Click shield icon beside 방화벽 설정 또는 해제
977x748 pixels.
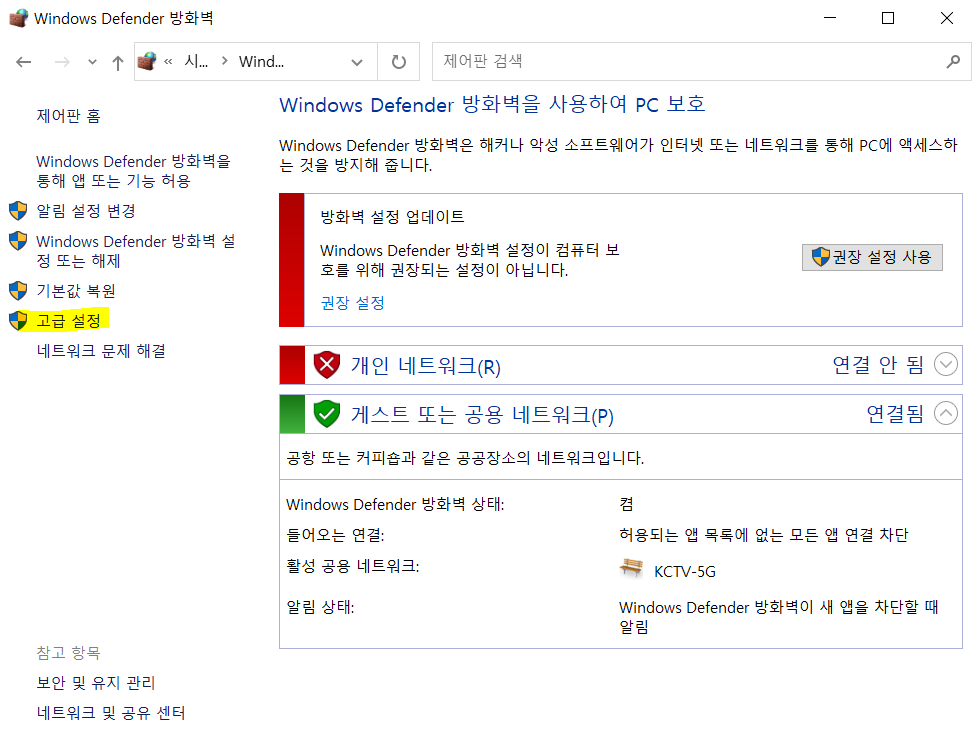tap(18, 241)
